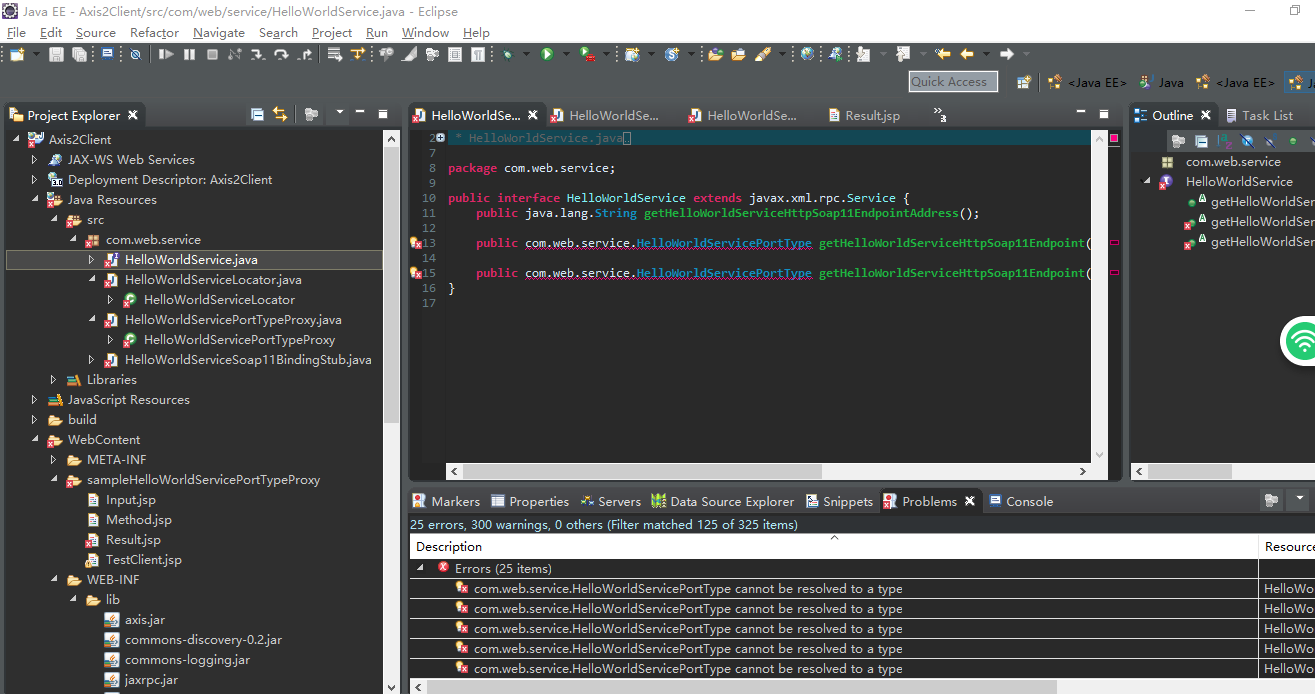Click the green Run button

[x=547, y=54]
